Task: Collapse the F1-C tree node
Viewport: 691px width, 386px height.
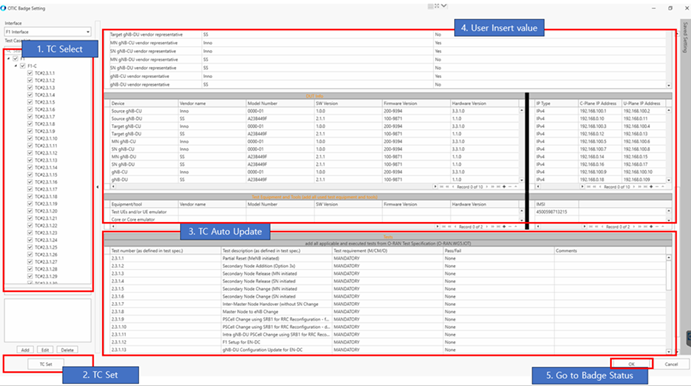Action: click(16, 66)
